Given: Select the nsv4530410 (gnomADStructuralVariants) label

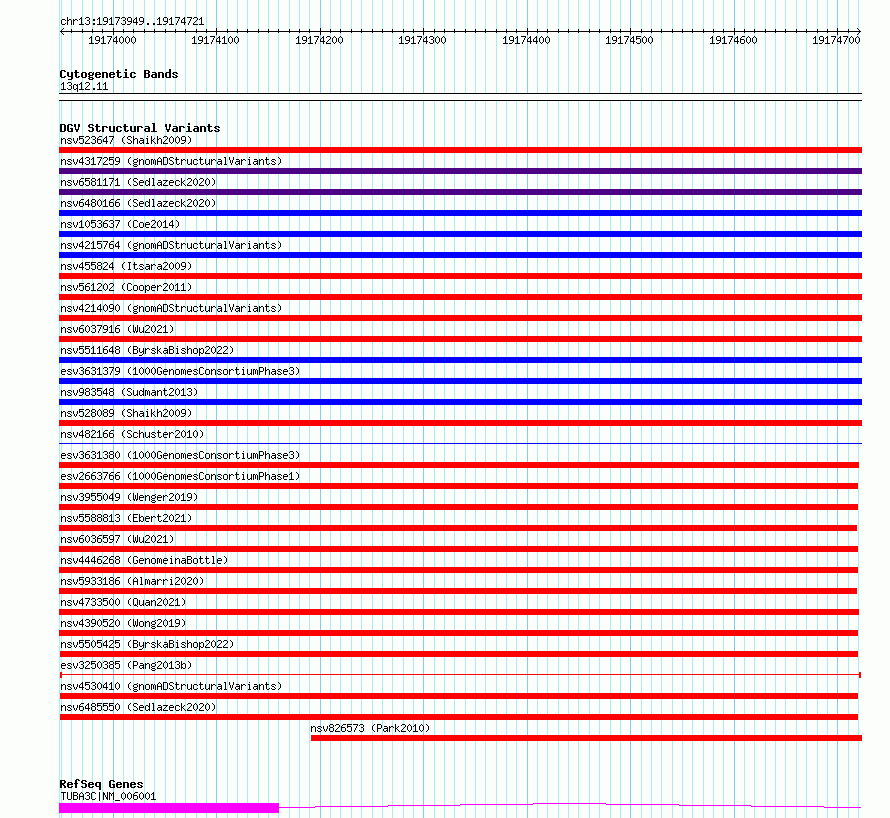Looking at the screenshot, I should pyautogui.click(x=171, y=686).
